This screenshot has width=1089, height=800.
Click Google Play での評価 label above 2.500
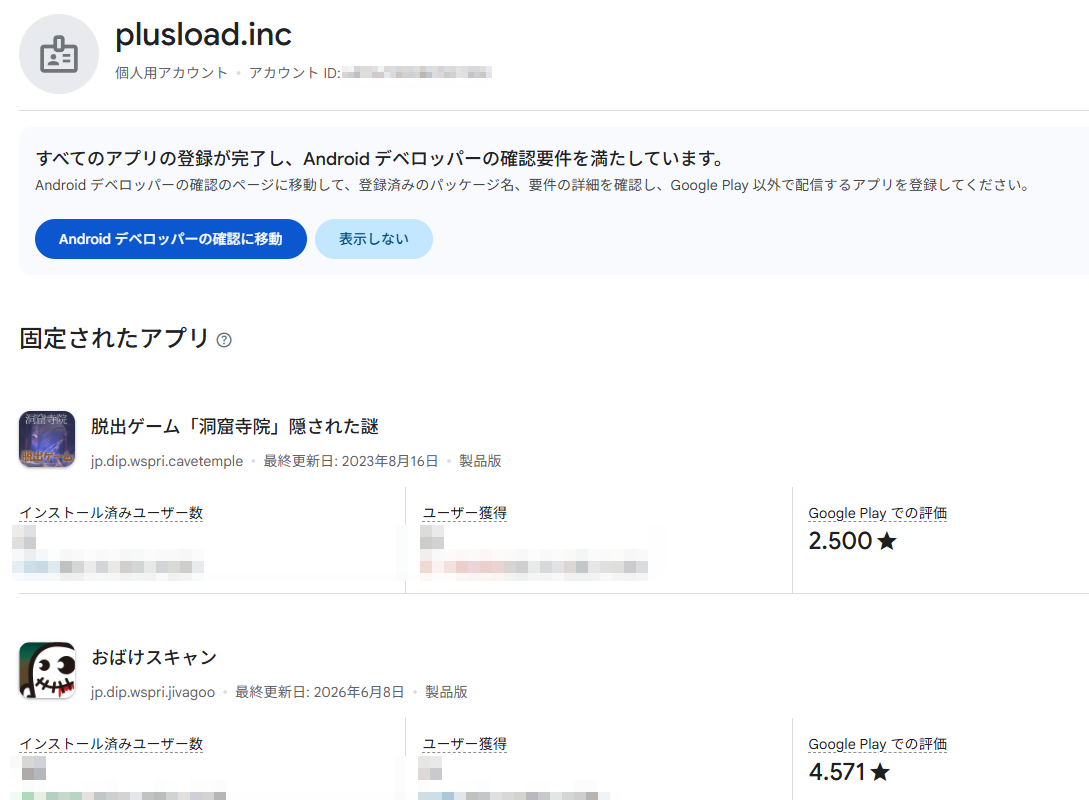[878, 513]
